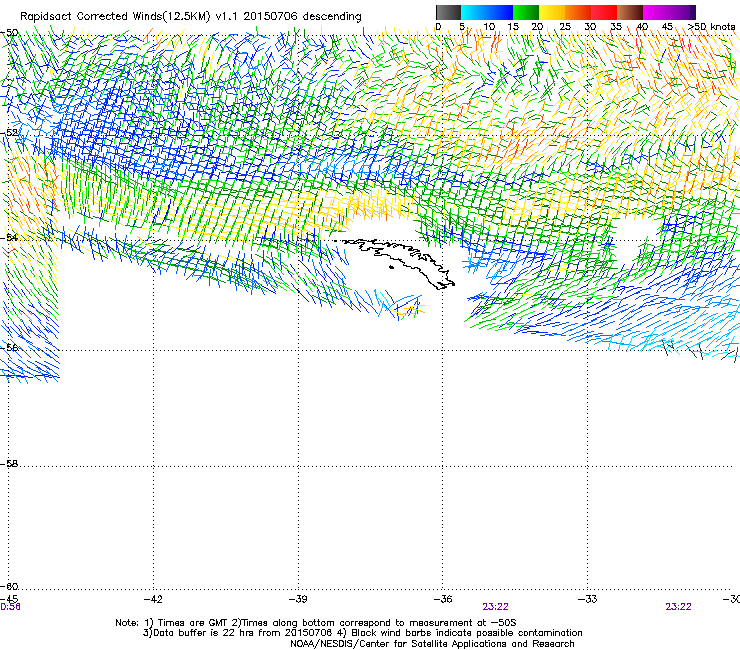The image size is (740, 650).
Task: Click the '-36' longitude axis label
Action: pos(443,599)
